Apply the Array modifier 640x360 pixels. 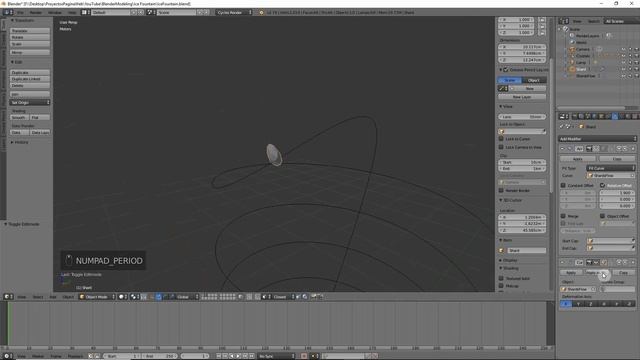pyautogui.click(x=578, y=158)
